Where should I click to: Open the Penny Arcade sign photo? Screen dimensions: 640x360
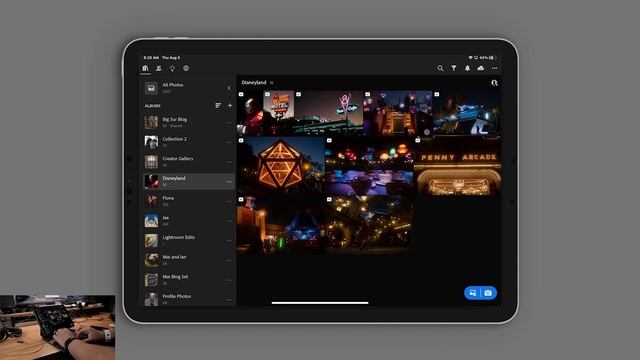tap(458, 165)
